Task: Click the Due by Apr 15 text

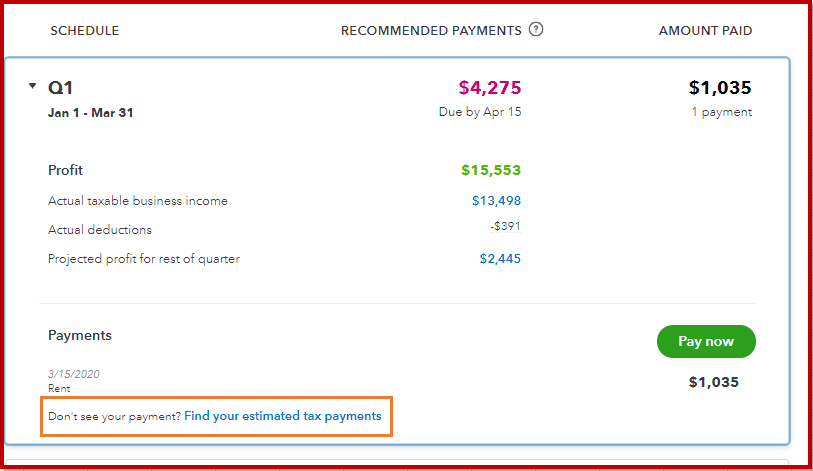Action: click(480, 112)
